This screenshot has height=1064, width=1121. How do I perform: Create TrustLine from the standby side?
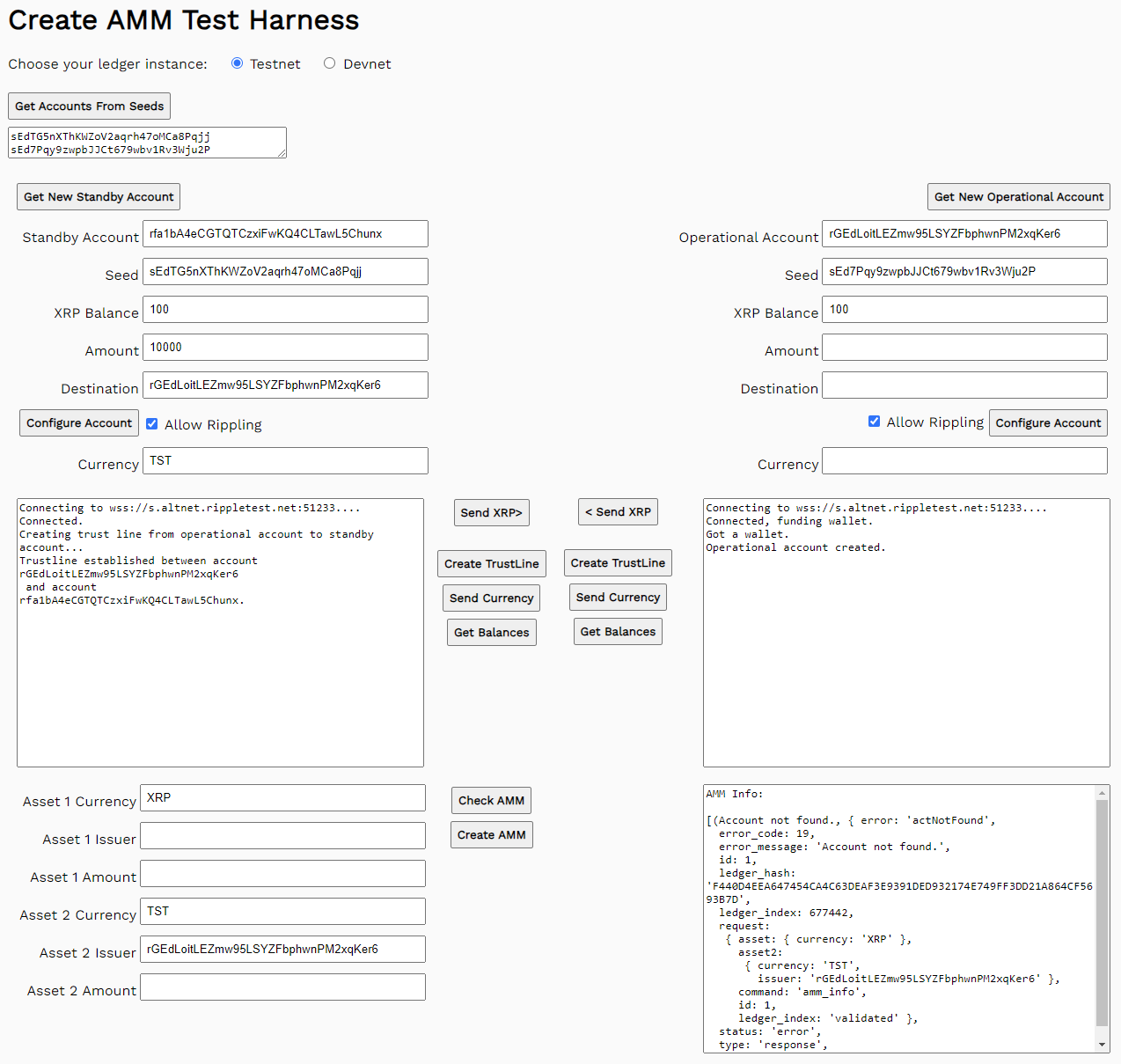coord(491,563)
